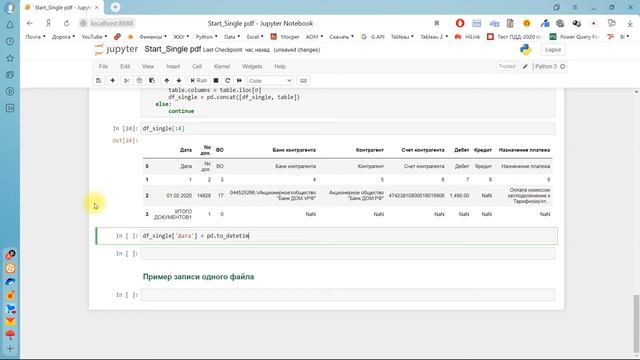Viewport: 640px width, 360px height.
Task: Reload the page in the browser
Action: coord(66,23)
